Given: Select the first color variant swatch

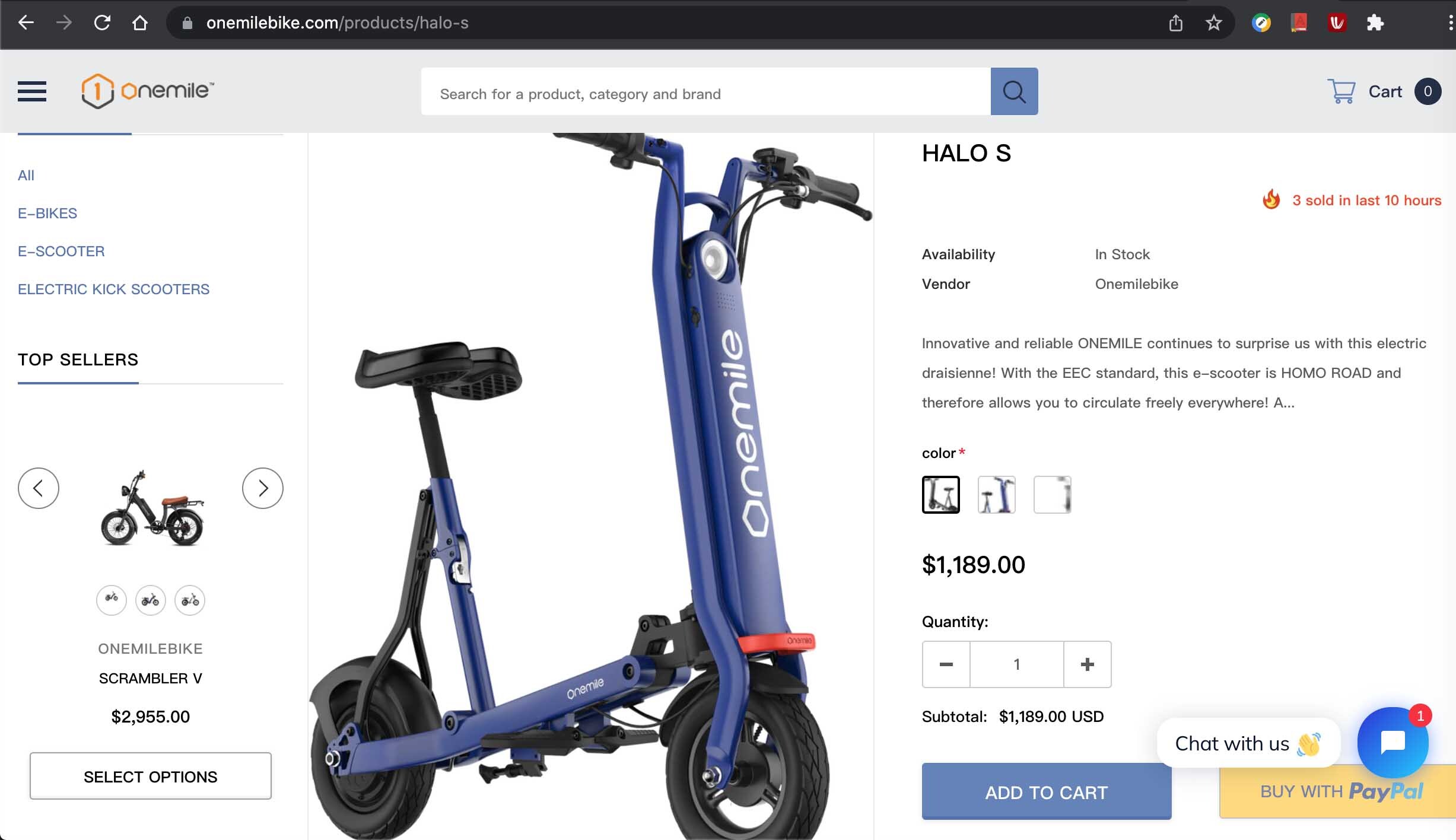Looking at the screenshot, I should click(x=940, y=495).
